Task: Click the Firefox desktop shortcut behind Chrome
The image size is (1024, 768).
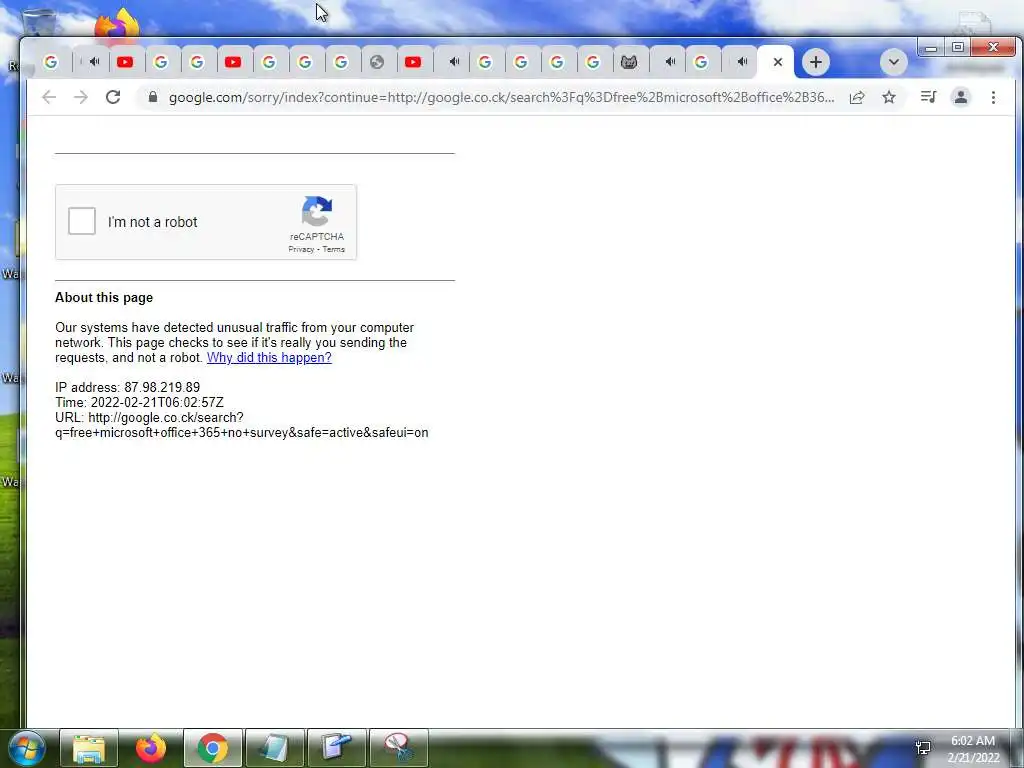Action: 118,24
